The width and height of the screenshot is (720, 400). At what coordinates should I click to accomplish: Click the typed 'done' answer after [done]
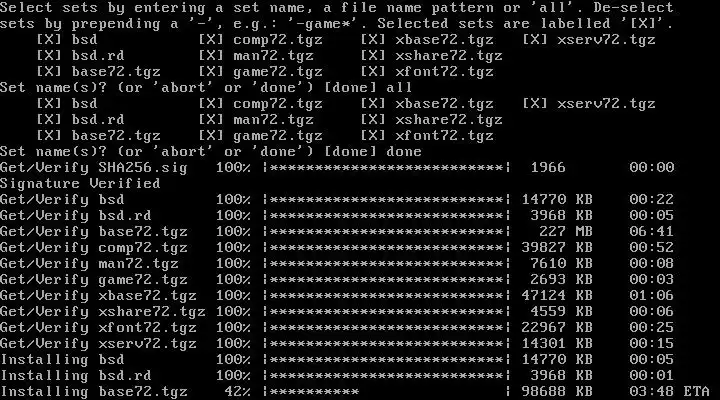tap(404, 152)
